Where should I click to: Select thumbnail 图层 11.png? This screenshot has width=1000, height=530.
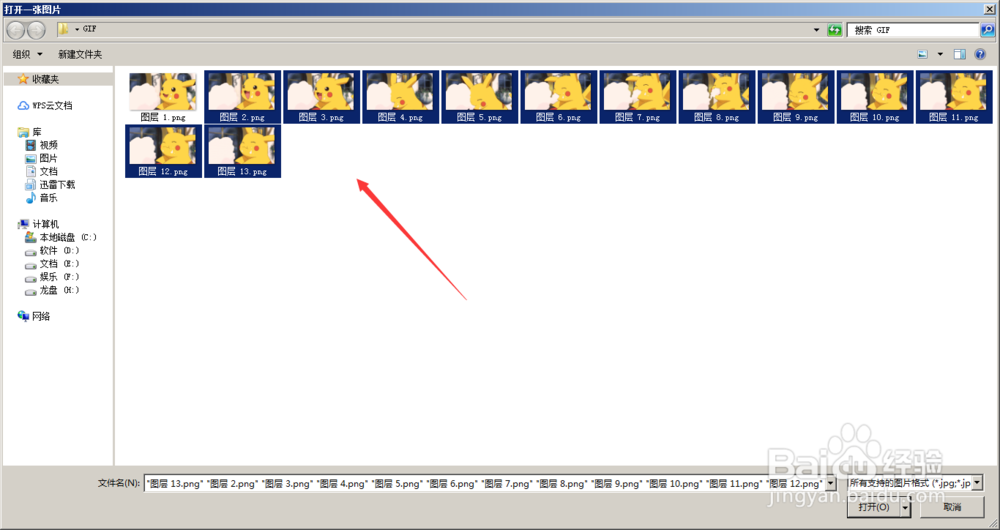pos(954,97)
